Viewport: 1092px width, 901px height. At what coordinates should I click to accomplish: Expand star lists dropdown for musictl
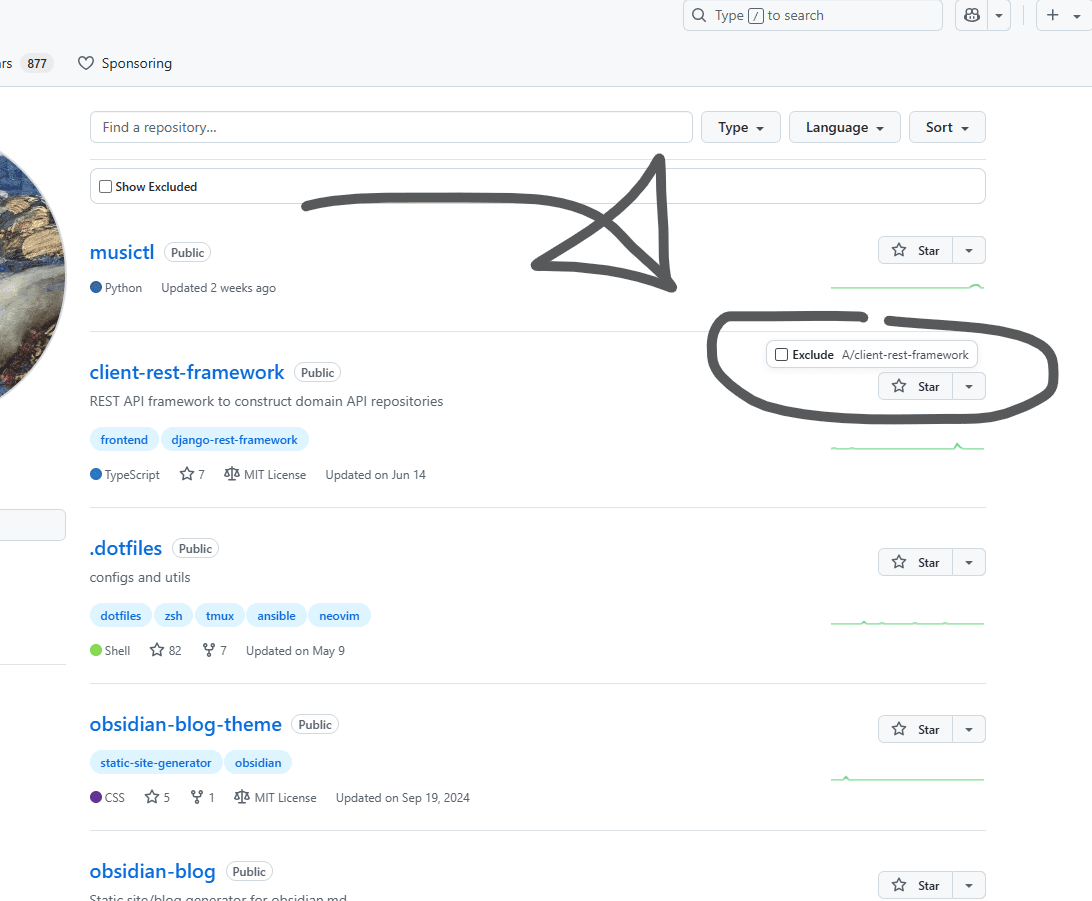pyautogui.click(x=969, y=251)
